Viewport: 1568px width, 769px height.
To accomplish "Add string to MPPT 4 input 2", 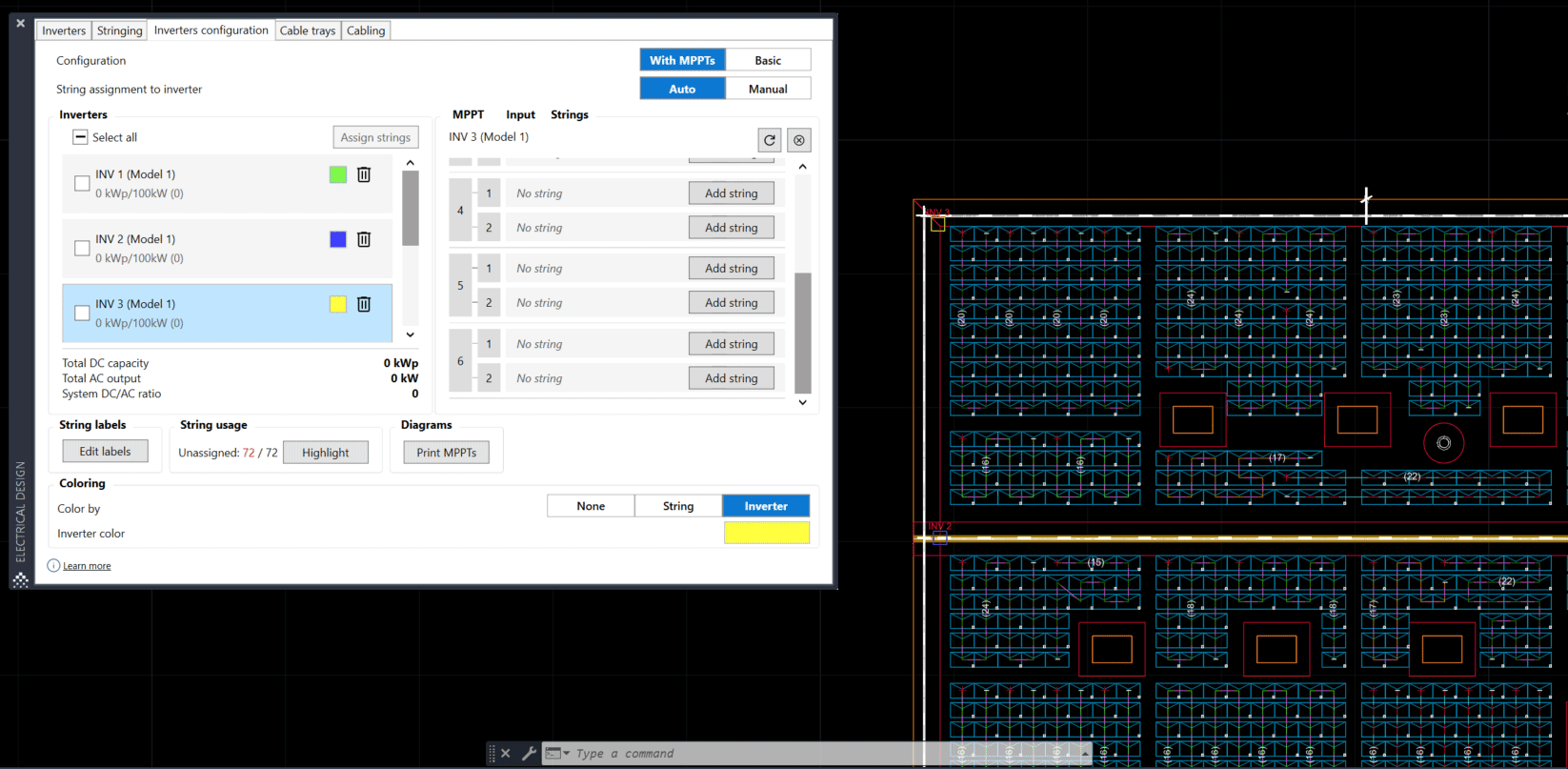I will click(x=732, y=228).
